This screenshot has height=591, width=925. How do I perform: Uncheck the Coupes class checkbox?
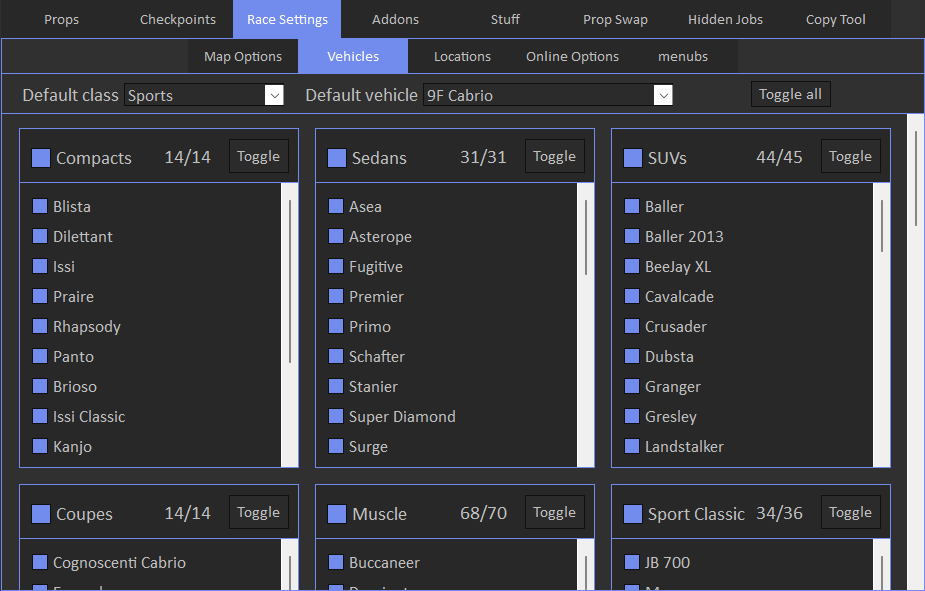tap(41, 514)
